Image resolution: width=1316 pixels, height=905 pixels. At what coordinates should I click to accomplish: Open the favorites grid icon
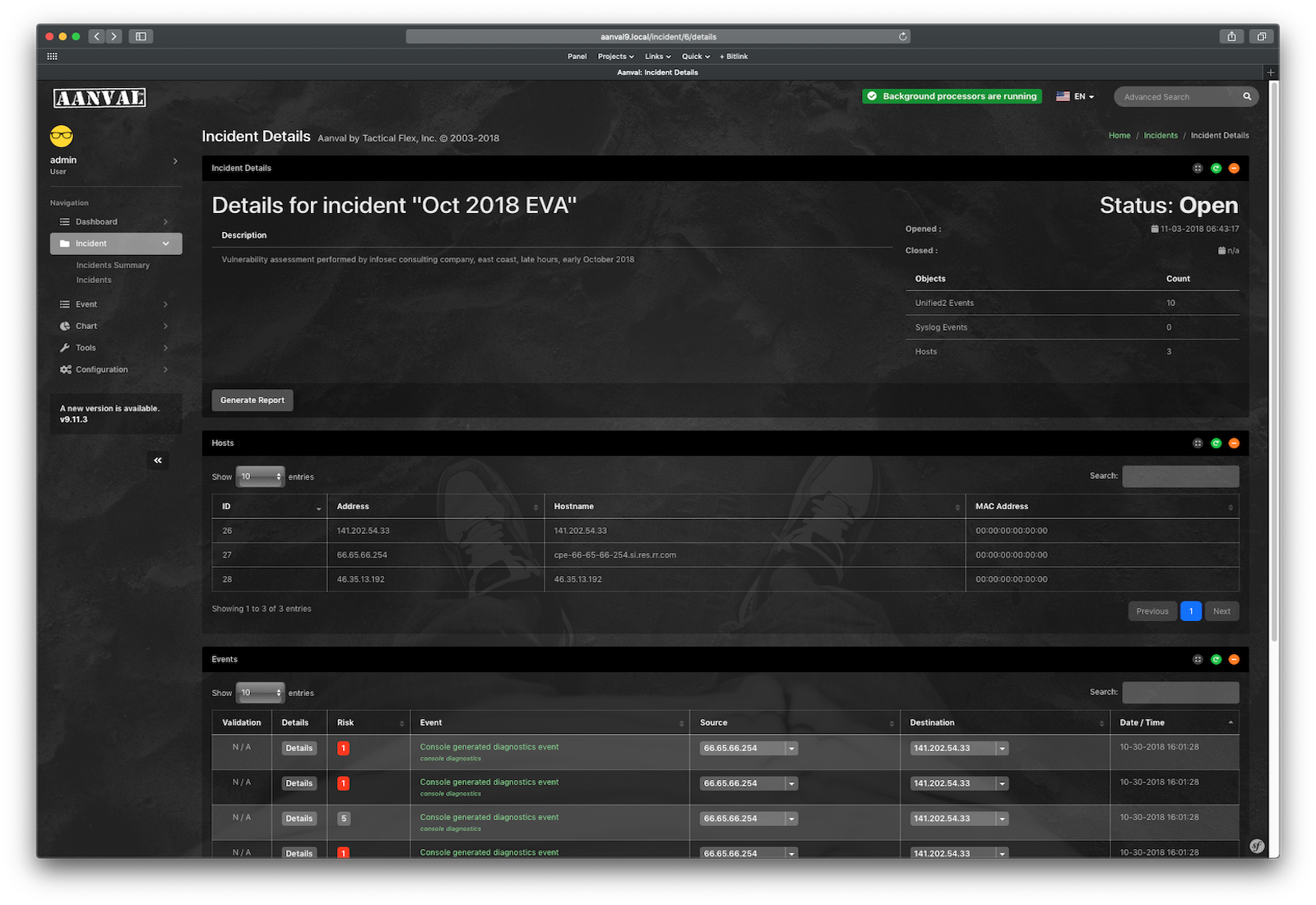pos(52,56)
